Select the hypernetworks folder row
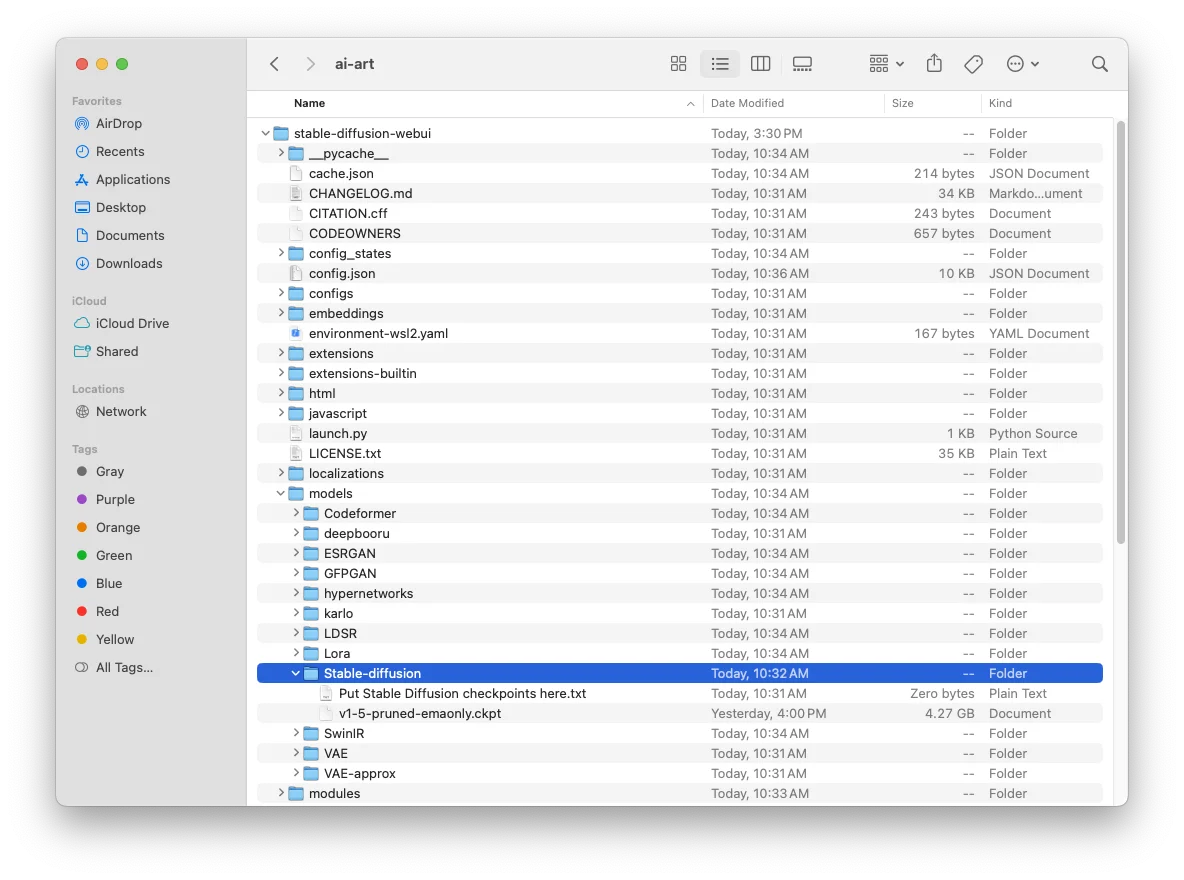 680,593
